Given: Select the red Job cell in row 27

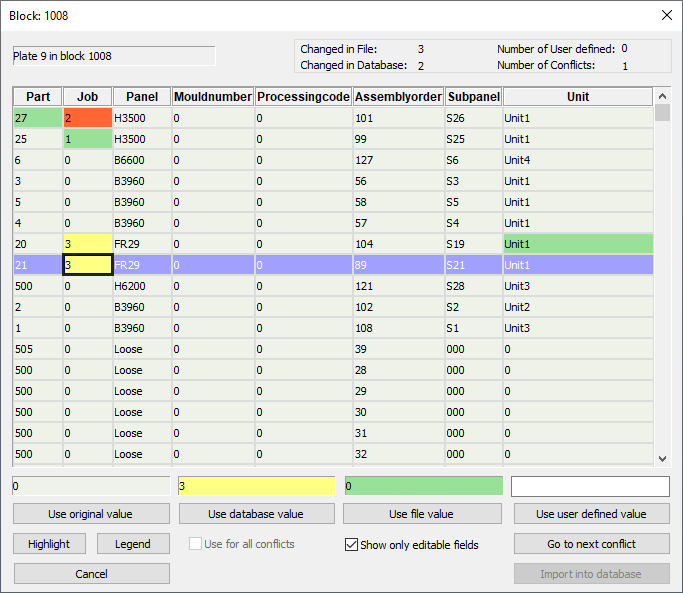Looking at the screenshot, I should (x=87, y=118).
